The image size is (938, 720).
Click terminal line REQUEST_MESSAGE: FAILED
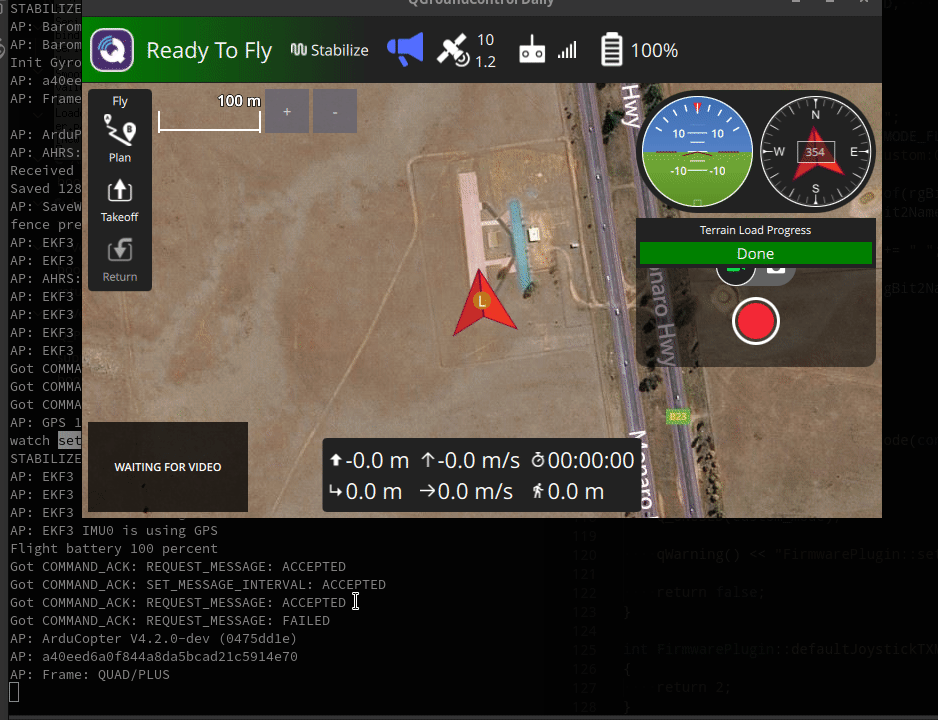170,620
